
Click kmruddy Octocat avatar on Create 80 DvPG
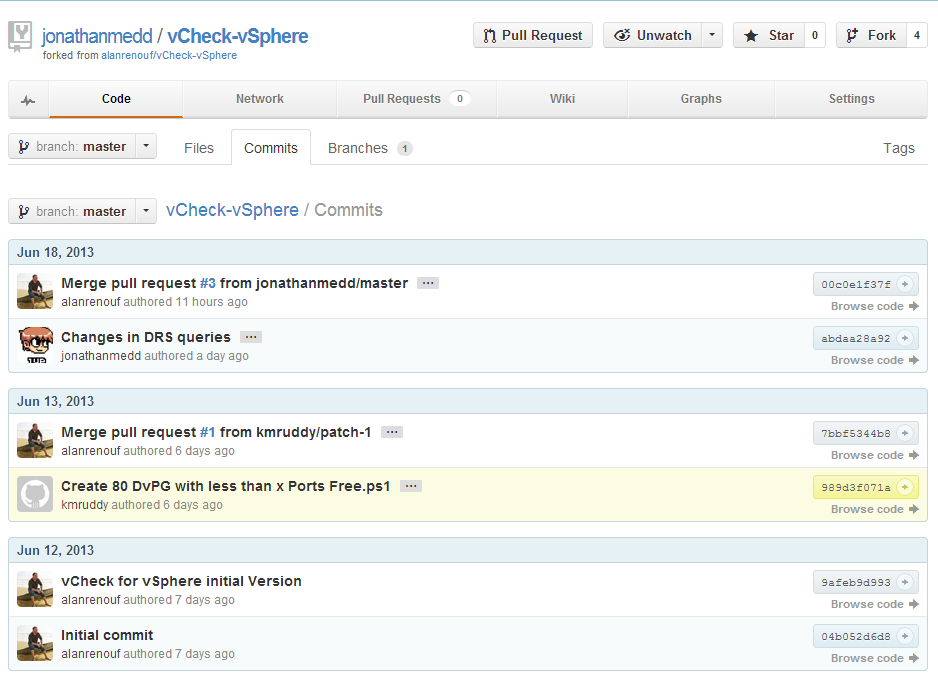35,494
